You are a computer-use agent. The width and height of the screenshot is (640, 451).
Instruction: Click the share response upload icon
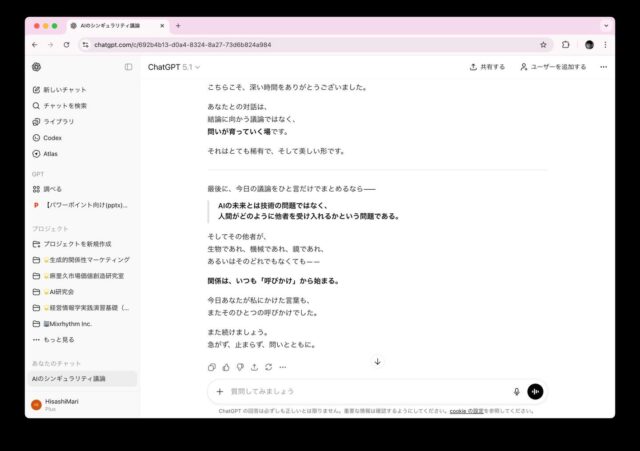coord(254,367)
